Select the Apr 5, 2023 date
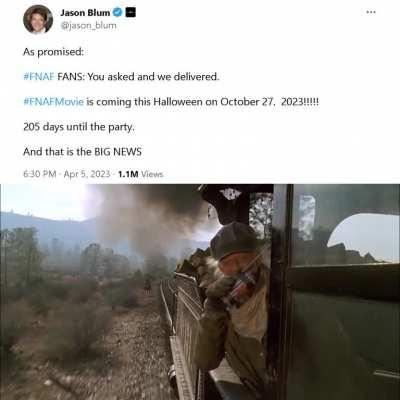Viewport: 400px width, 400px height. 87,174
